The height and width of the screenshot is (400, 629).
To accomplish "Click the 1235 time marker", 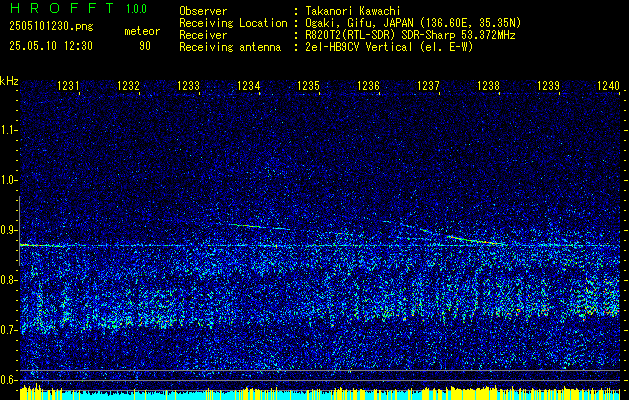I will click(308, 85).
